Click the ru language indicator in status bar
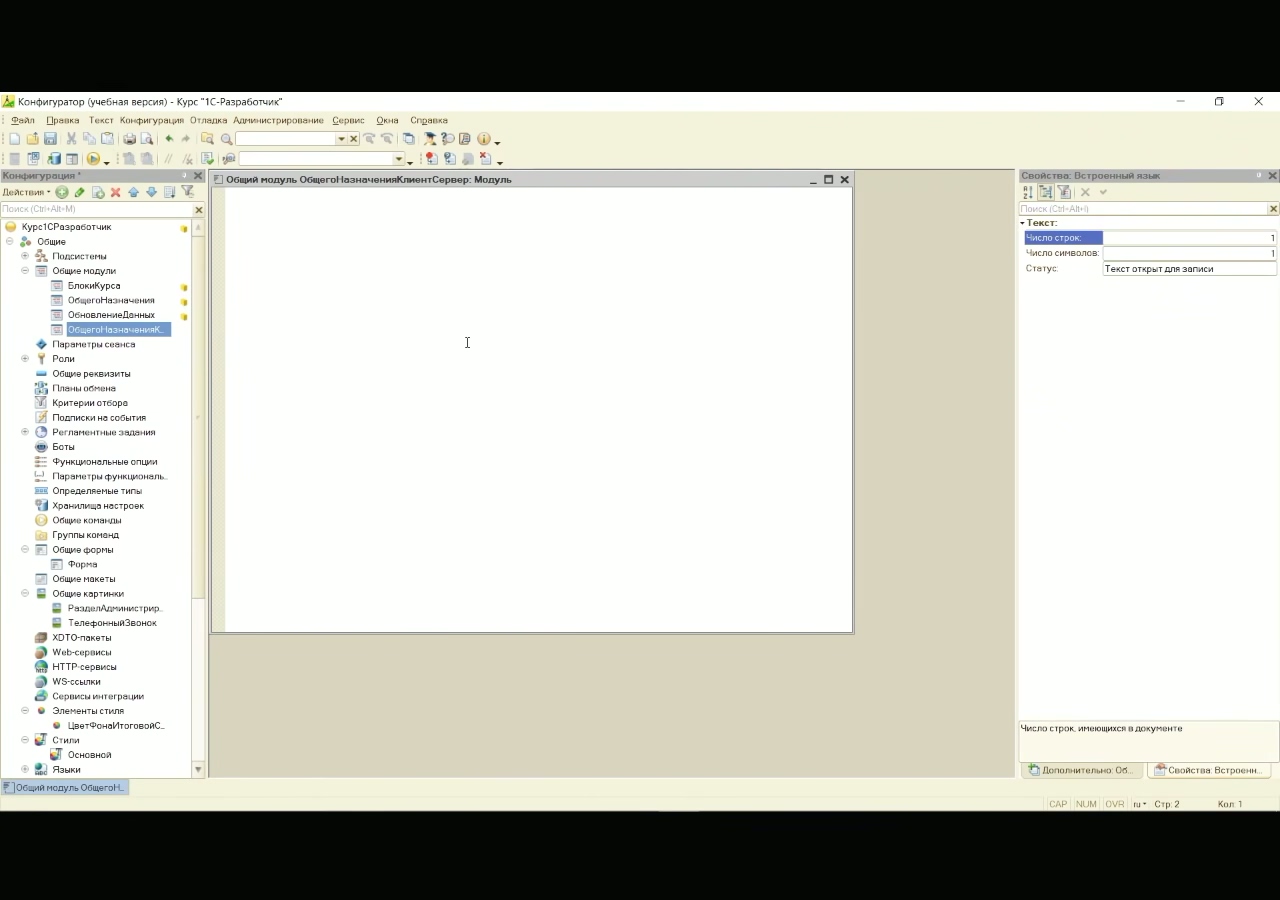Screen dimensions: 1280x900 click(1139, 804)
